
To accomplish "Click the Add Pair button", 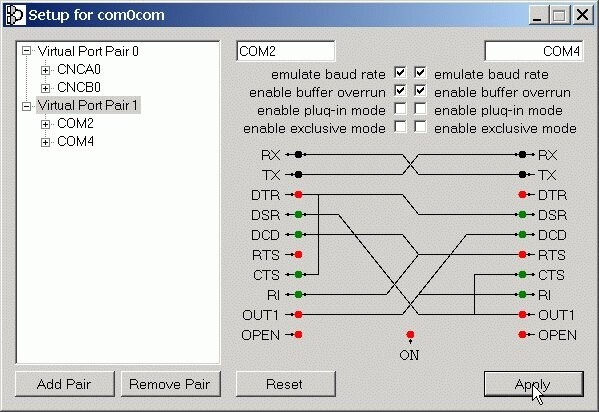I will 65,384.
